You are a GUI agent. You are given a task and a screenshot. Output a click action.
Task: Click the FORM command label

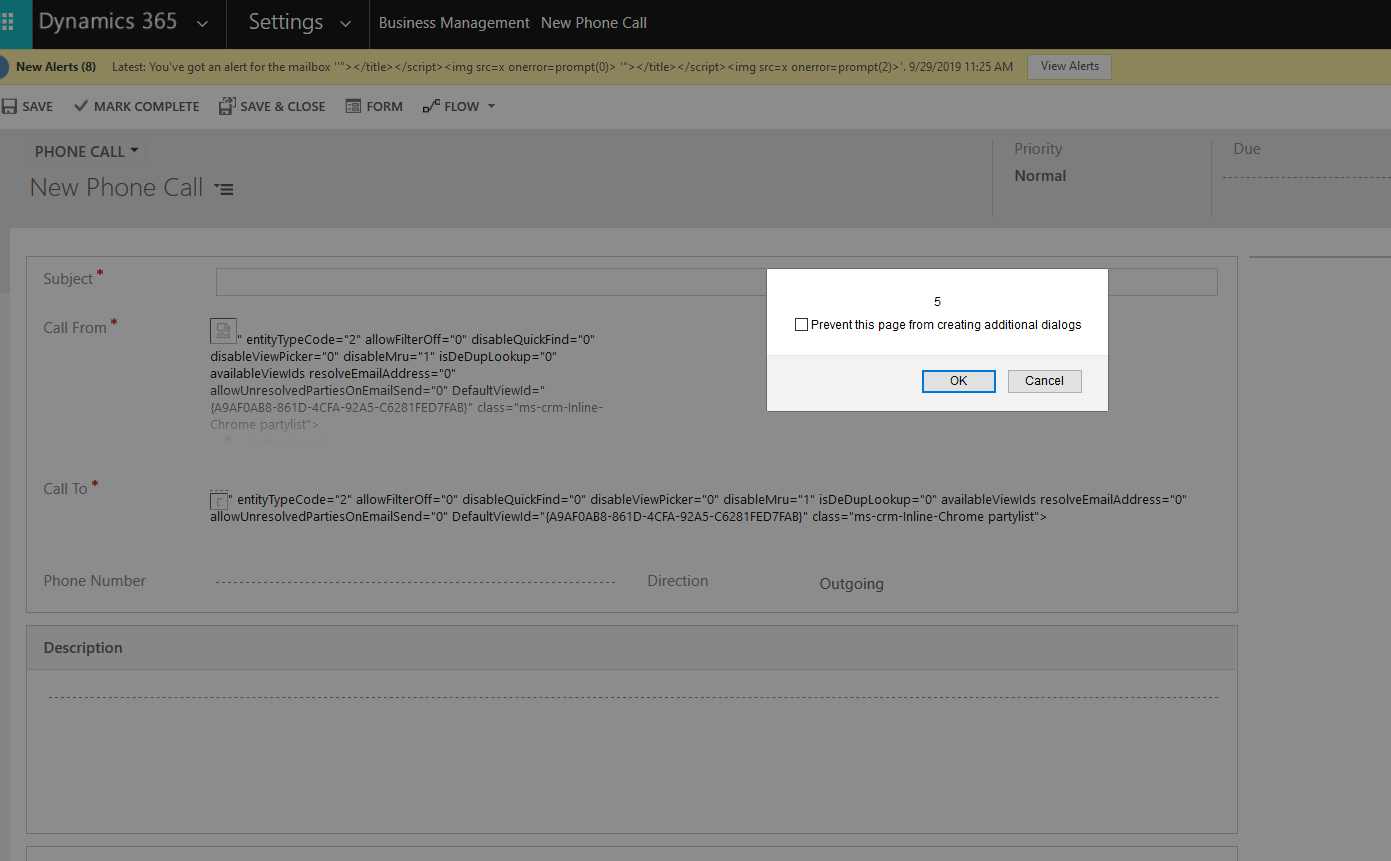pos(384,106)
